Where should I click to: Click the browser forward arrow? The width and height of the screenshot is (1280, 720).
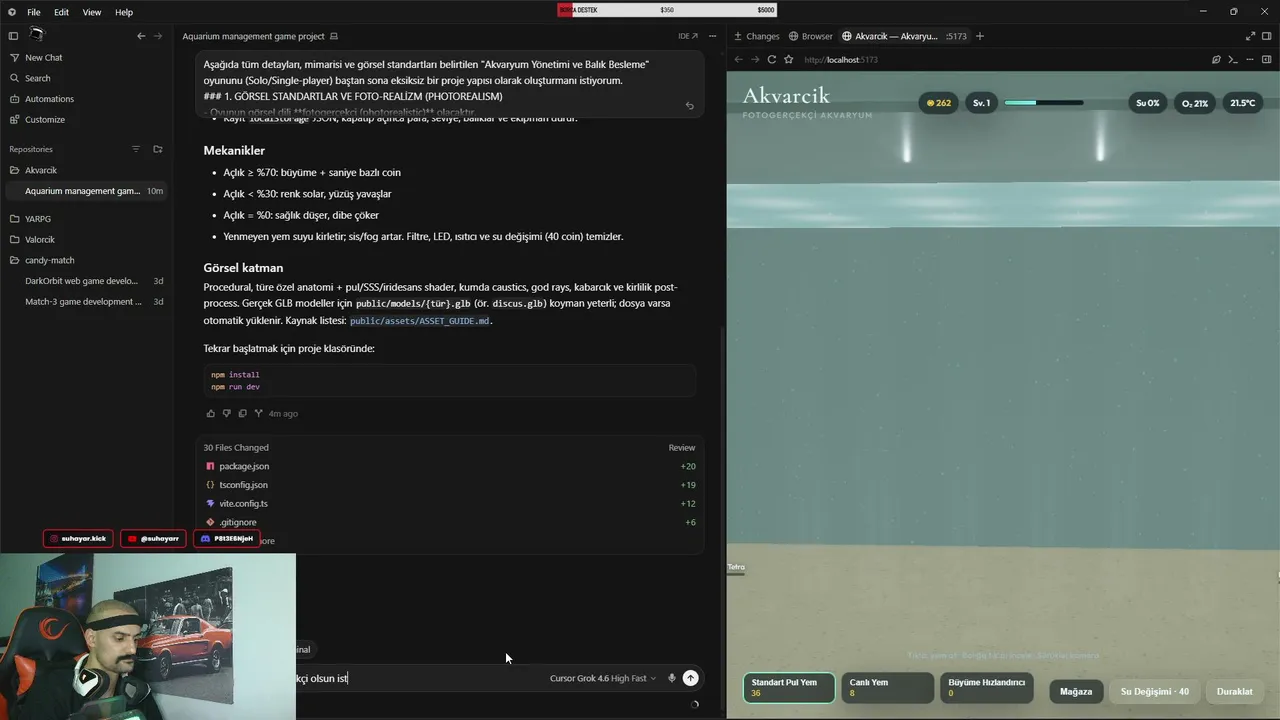tap(755, 59)
